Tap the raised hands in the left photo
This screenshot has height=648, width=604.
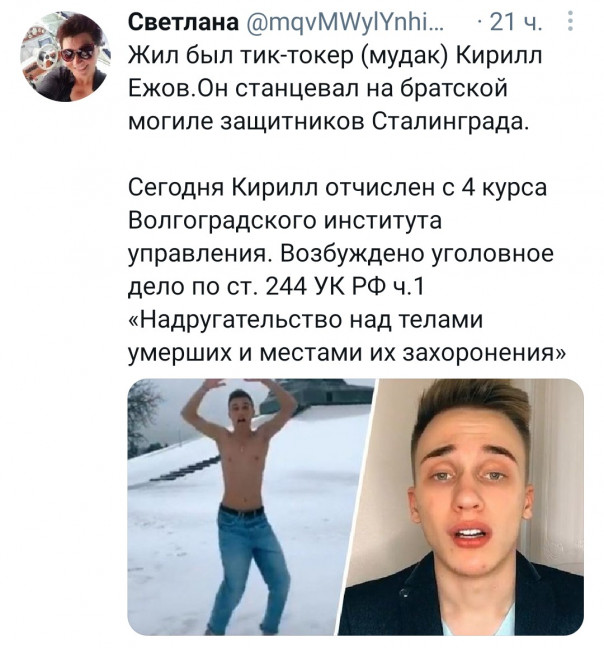click(x=240, y=385)
